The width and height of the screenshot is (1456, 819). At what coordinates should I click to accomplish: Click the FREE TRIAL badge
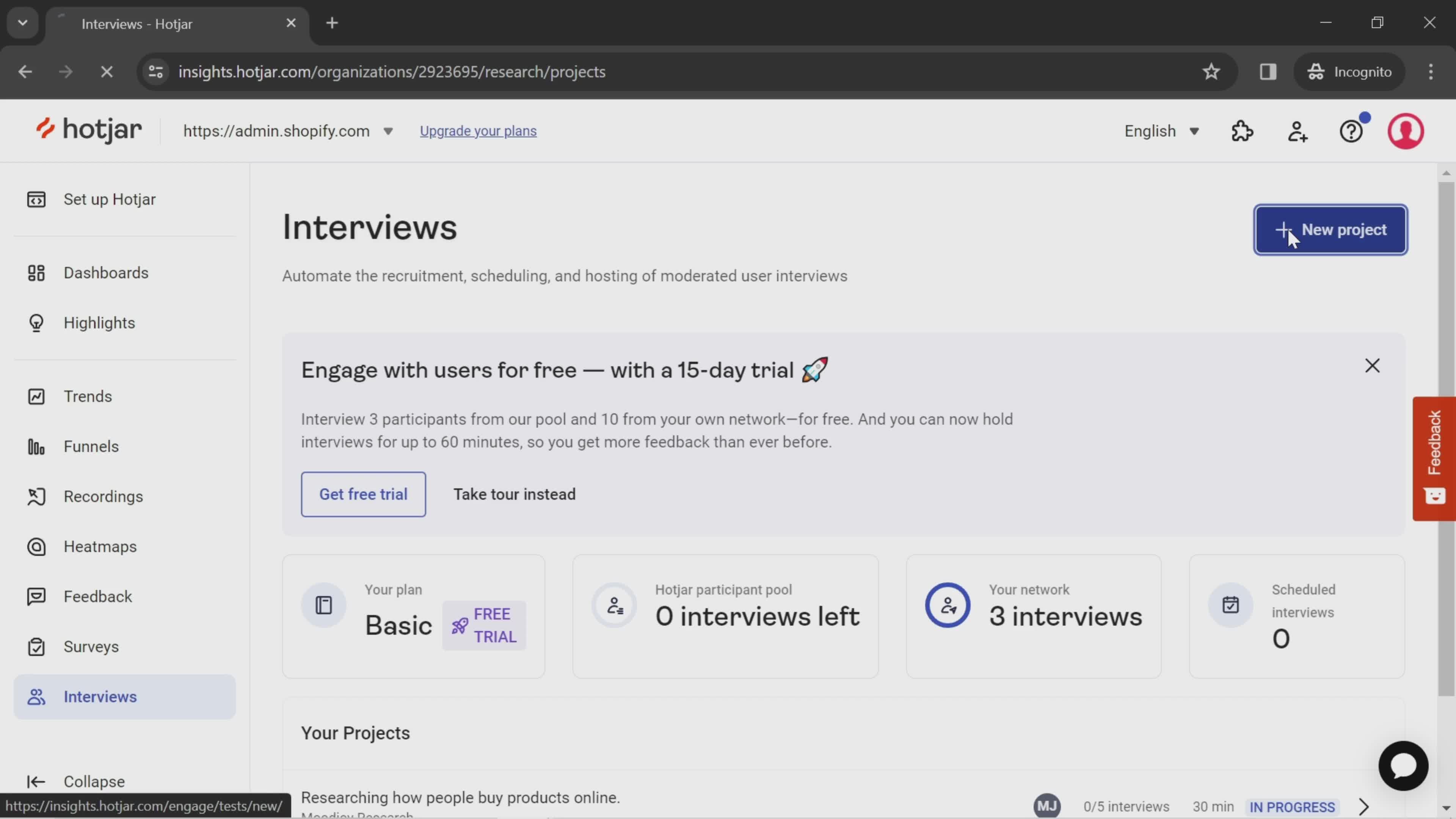coord(484,625)
